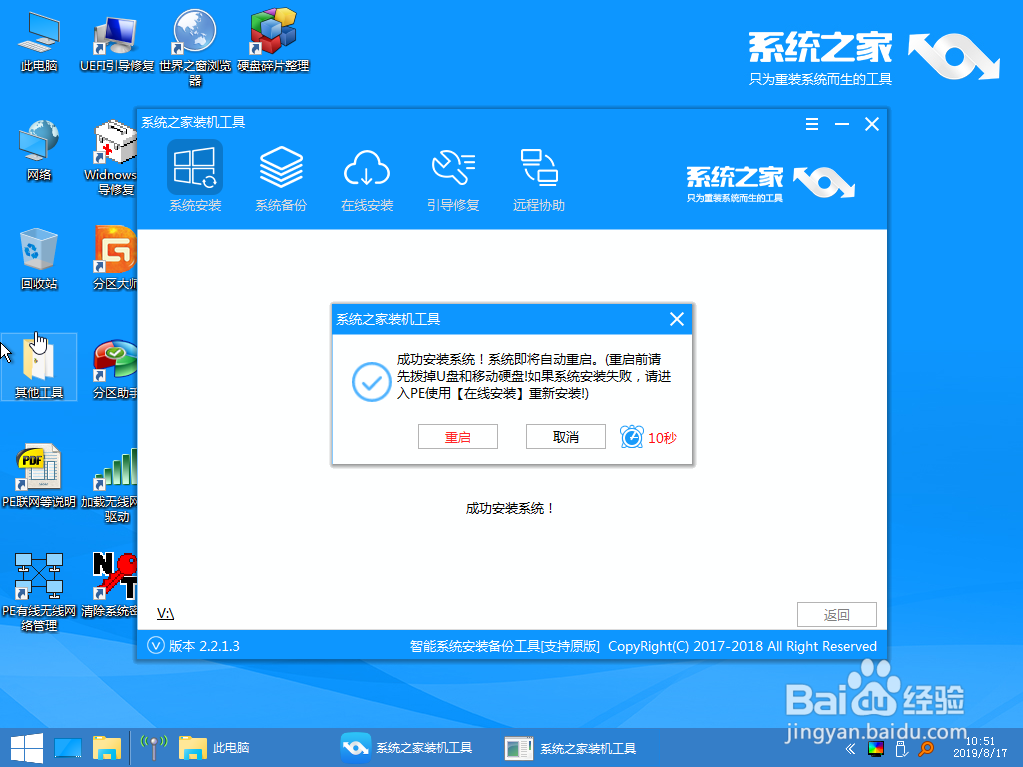Open the 分区助手 desktop icon
The height and width of the screenshot is (767, 1023).
tap(113, 365)
